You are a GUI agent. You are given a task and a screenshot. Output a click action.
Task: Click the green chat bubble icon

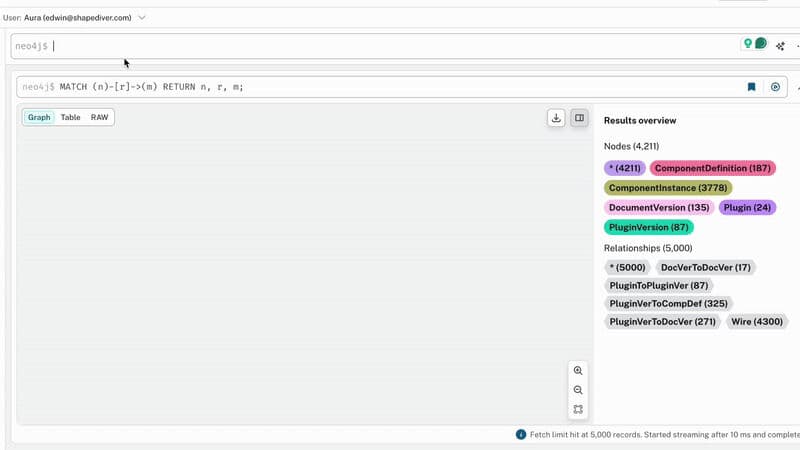pos(760,43)
